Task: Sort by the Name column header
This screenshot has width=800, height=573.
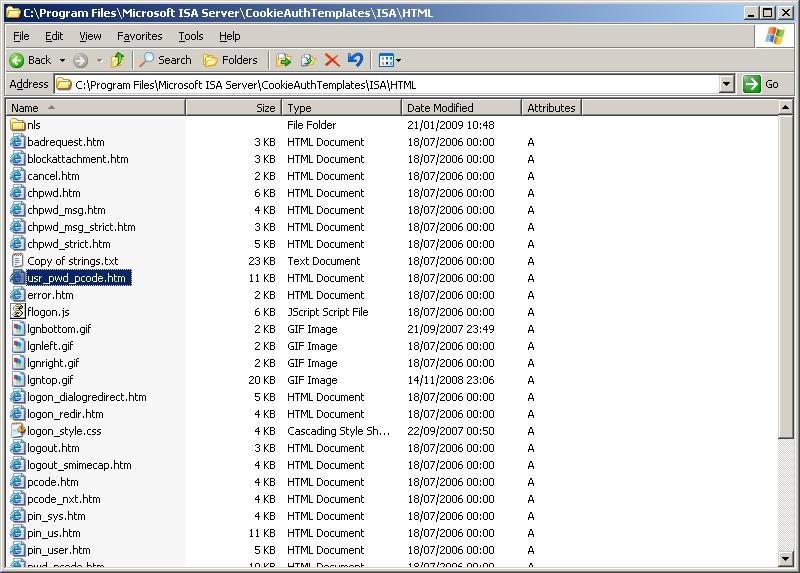Action: [x=95, y=108]
